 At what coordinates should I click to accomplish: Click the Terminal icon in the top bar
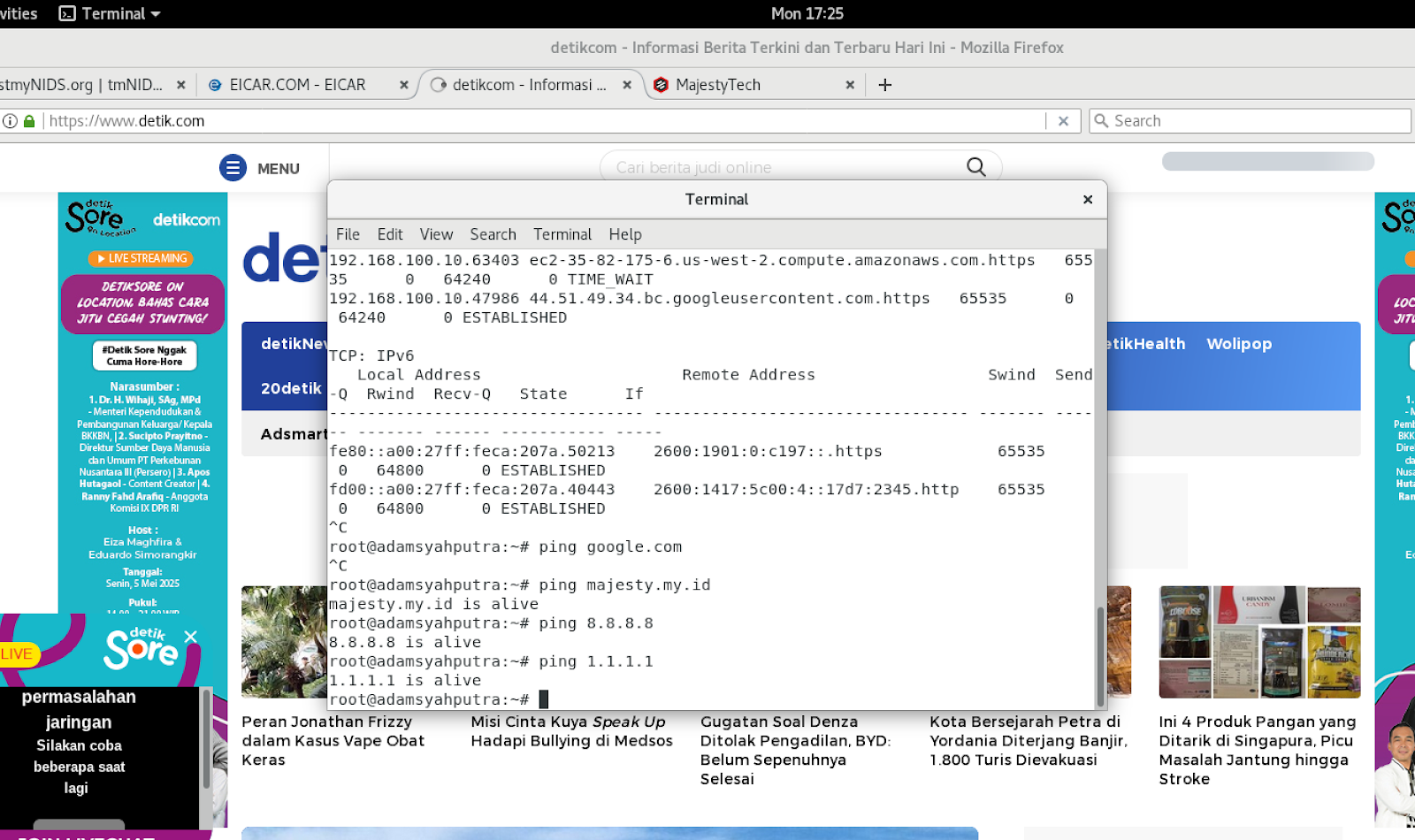67,13
